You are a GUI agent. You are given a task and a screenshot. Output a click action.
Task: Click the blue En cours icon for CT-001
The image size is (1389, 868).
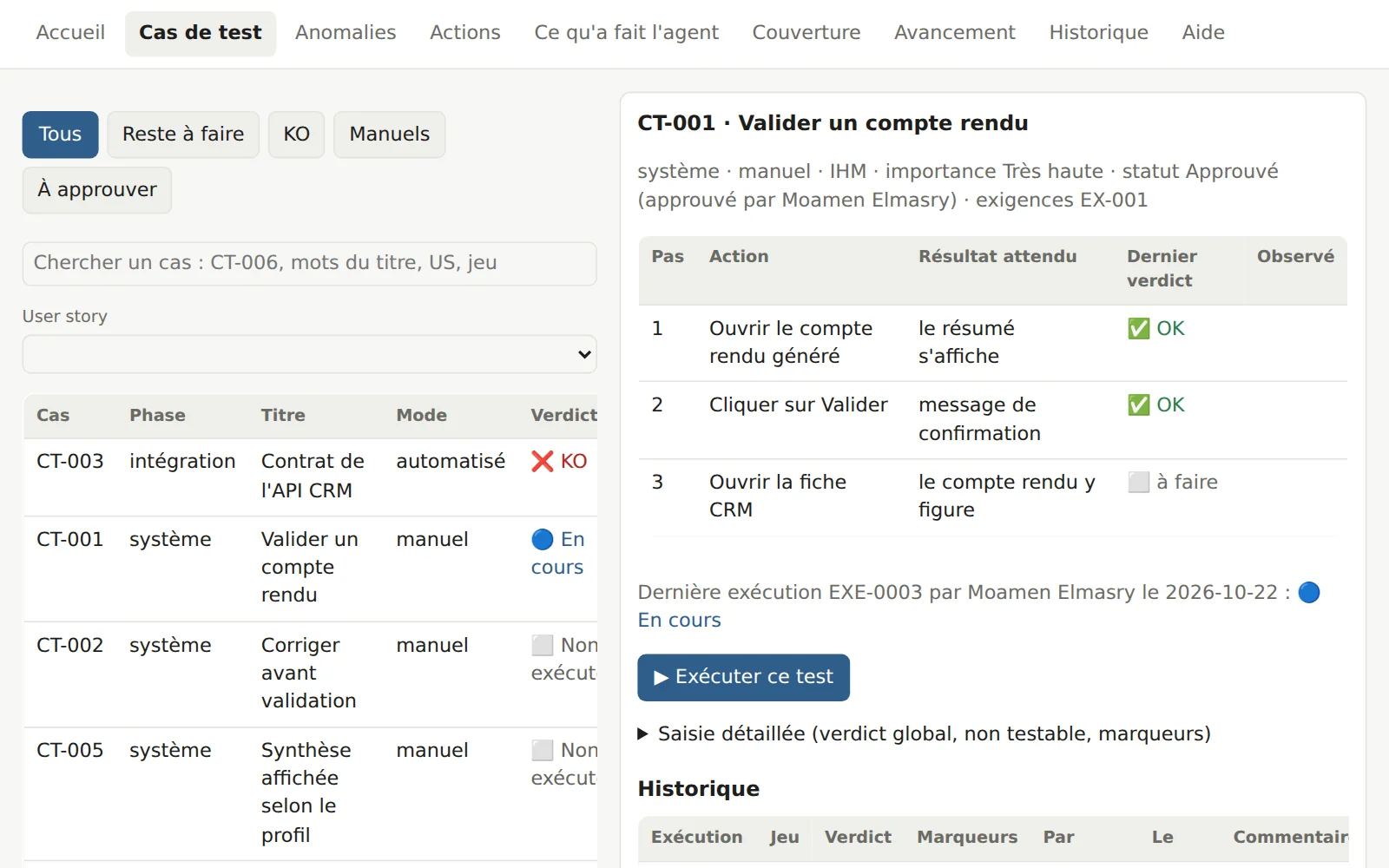pos(543,540)
